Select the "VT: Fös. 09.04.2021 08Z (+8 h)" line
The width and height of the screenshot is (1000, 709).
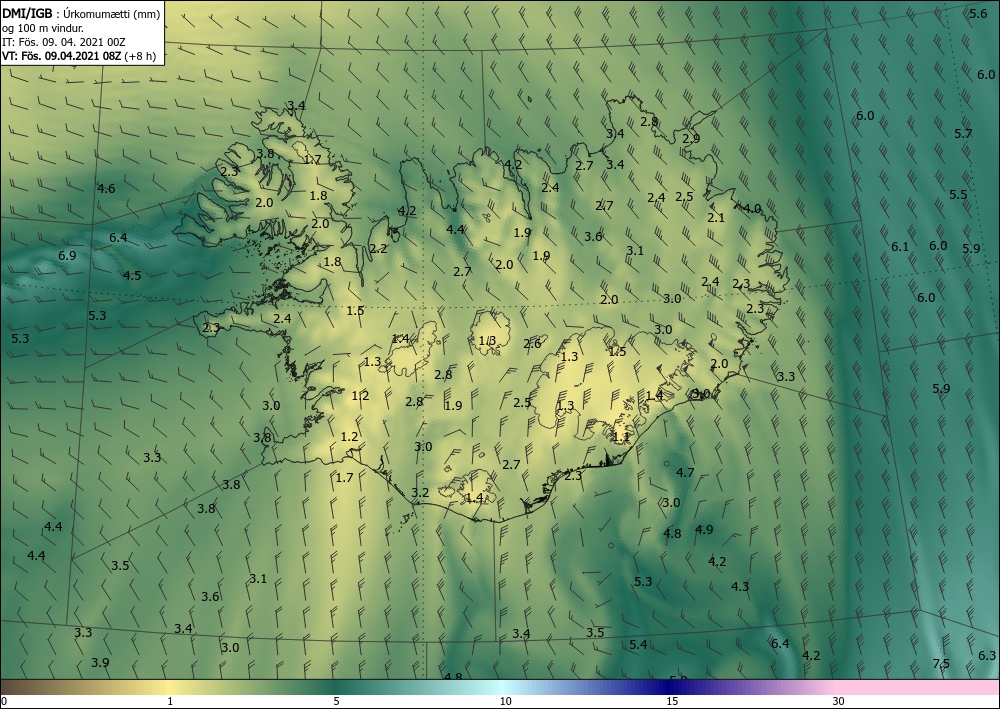pos(78,55)
